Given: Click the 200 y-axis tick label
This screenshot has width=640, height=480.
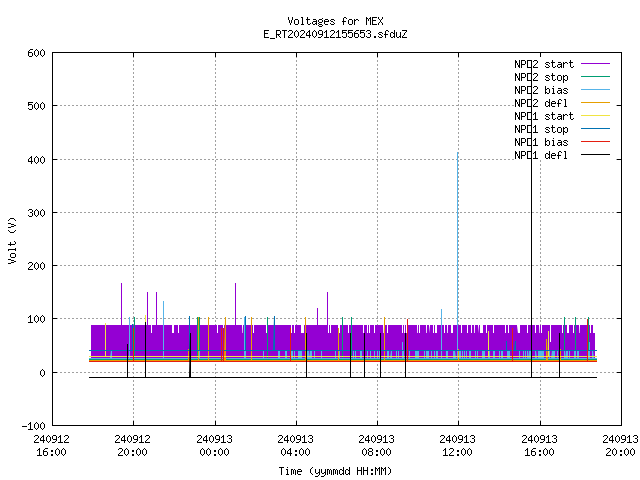Looking at the screenshot, I should pyautogui.click(x=36, y=266).
